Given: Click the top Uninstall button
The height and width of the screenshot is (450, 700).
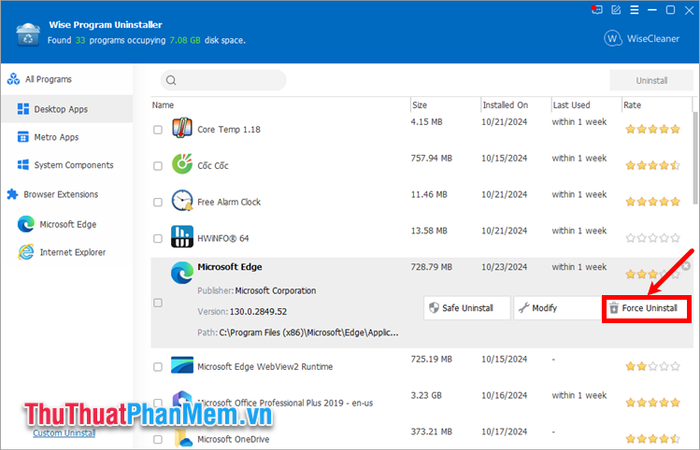Looking at the screenshot, I should coord(651,81).
